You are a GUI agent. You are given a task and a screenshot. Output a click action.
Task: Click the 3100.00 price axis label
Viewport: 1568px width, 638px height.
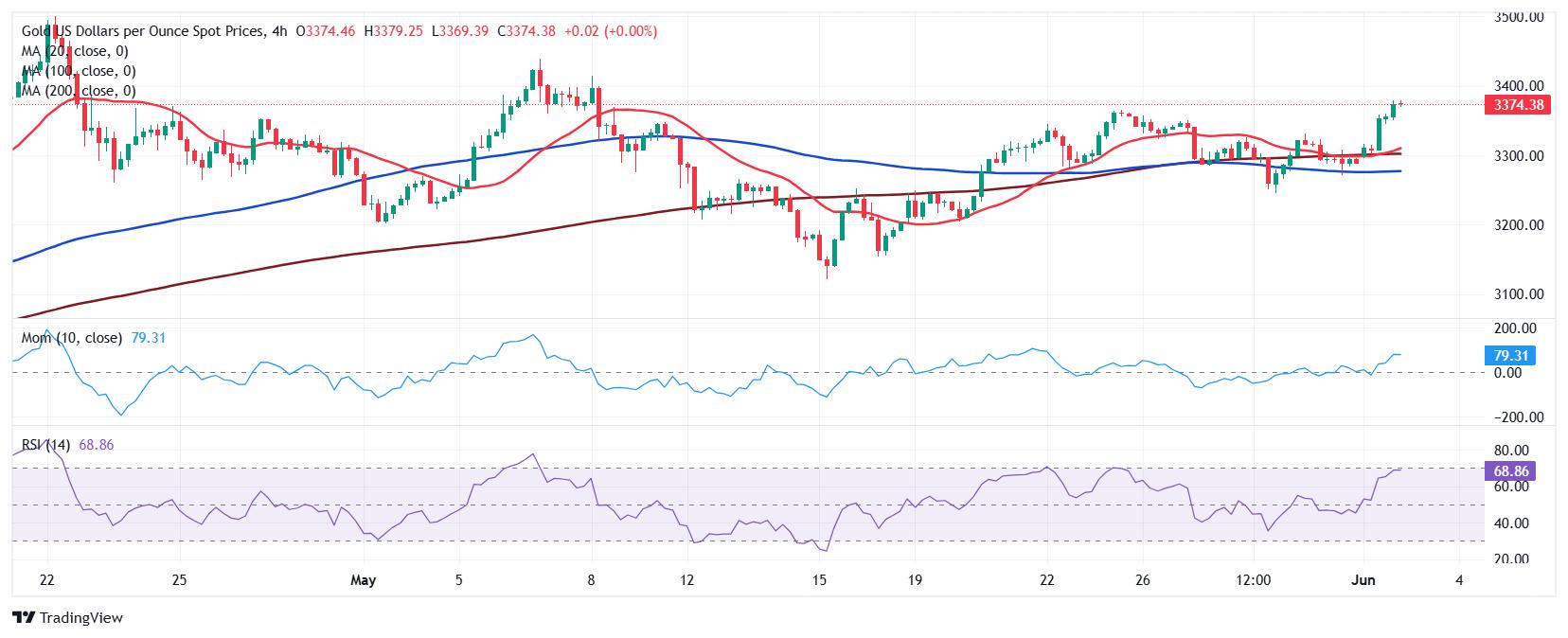[1519, 293]
